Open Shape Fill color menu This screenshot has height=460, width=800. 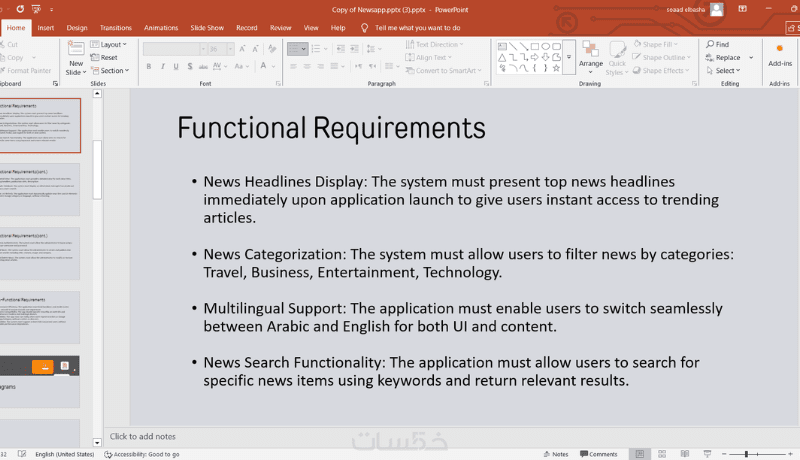tap(656, 44)
